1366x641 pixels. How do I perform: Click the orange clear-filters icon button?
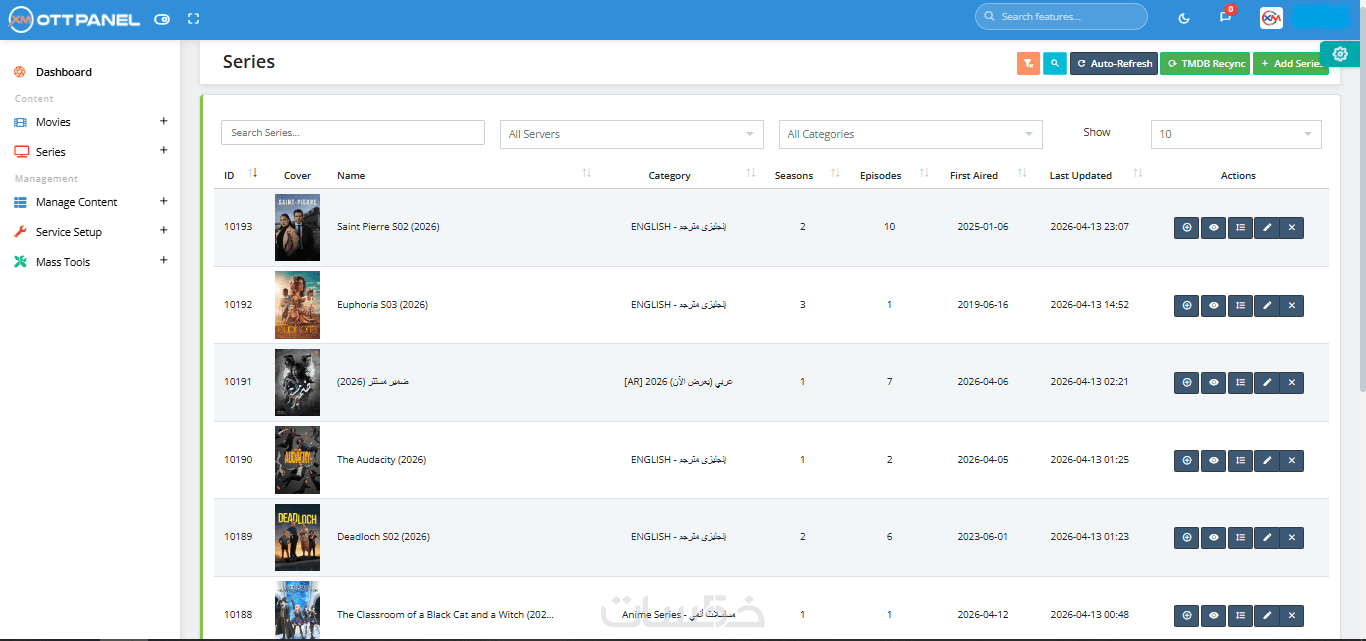point(1028,64)
